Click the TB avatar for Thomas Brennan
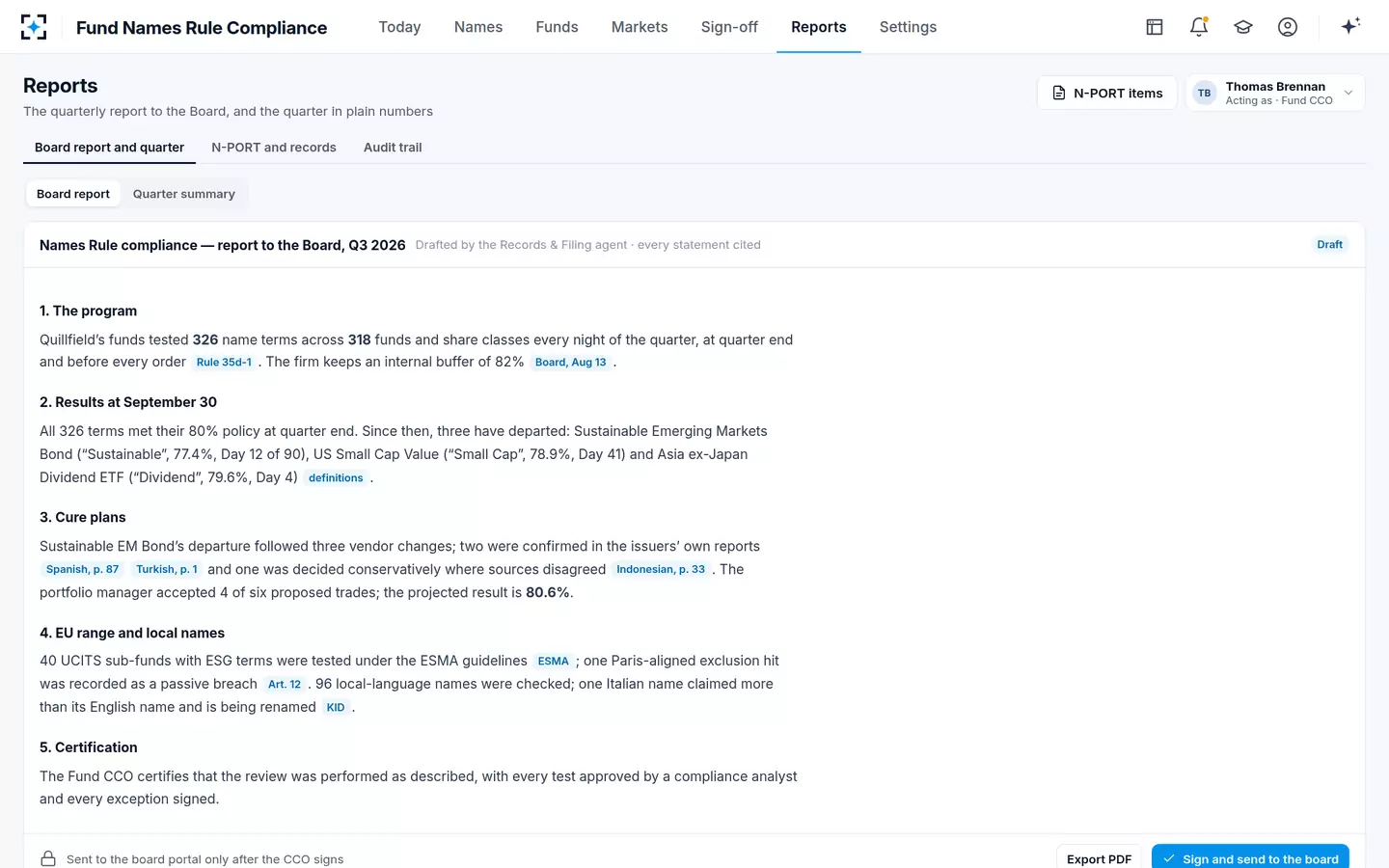1389x868 pixels. click(x=1204, y=94)
